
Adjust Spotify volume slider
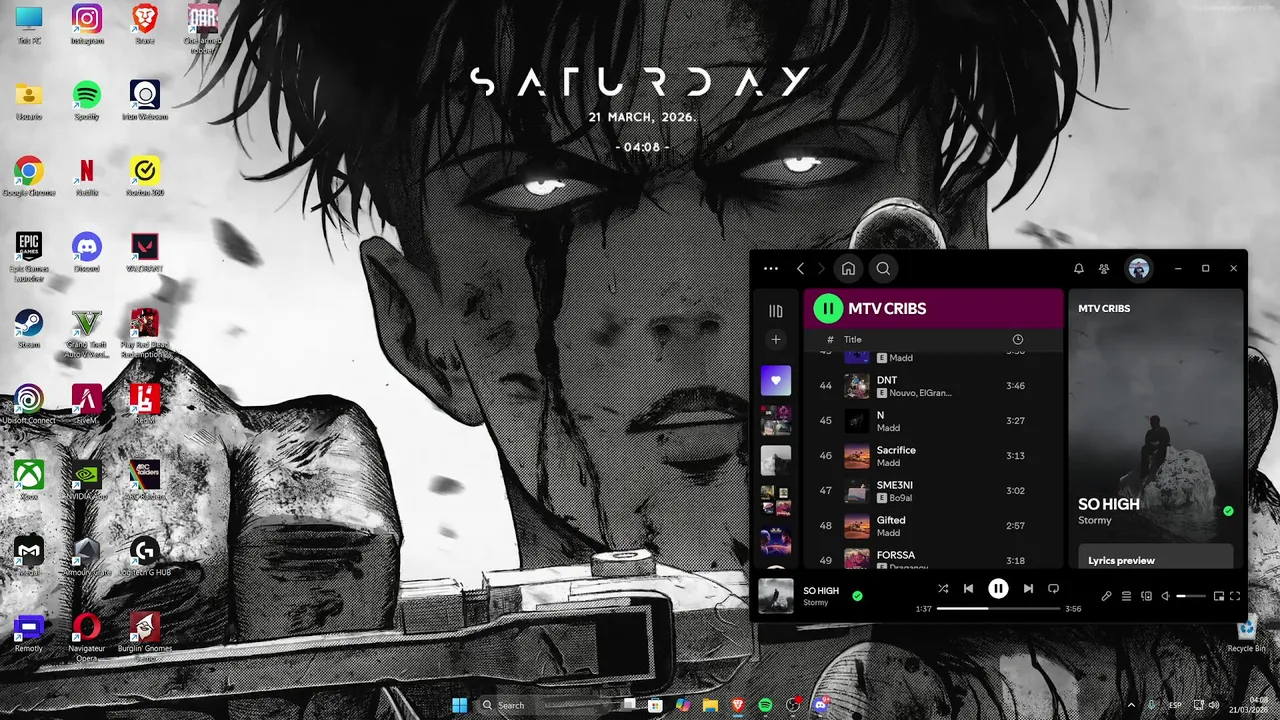(x=1190, y=596)
